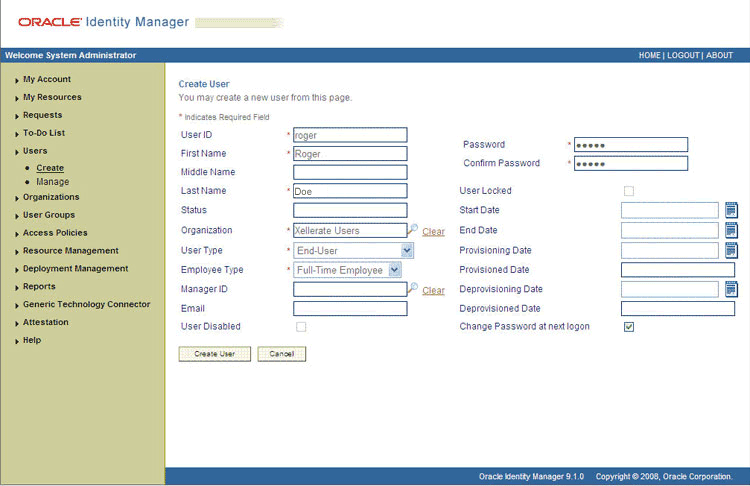750x486 pixels.
Task: Open the Resource Management menu
Action: click(x=71, y=251)
